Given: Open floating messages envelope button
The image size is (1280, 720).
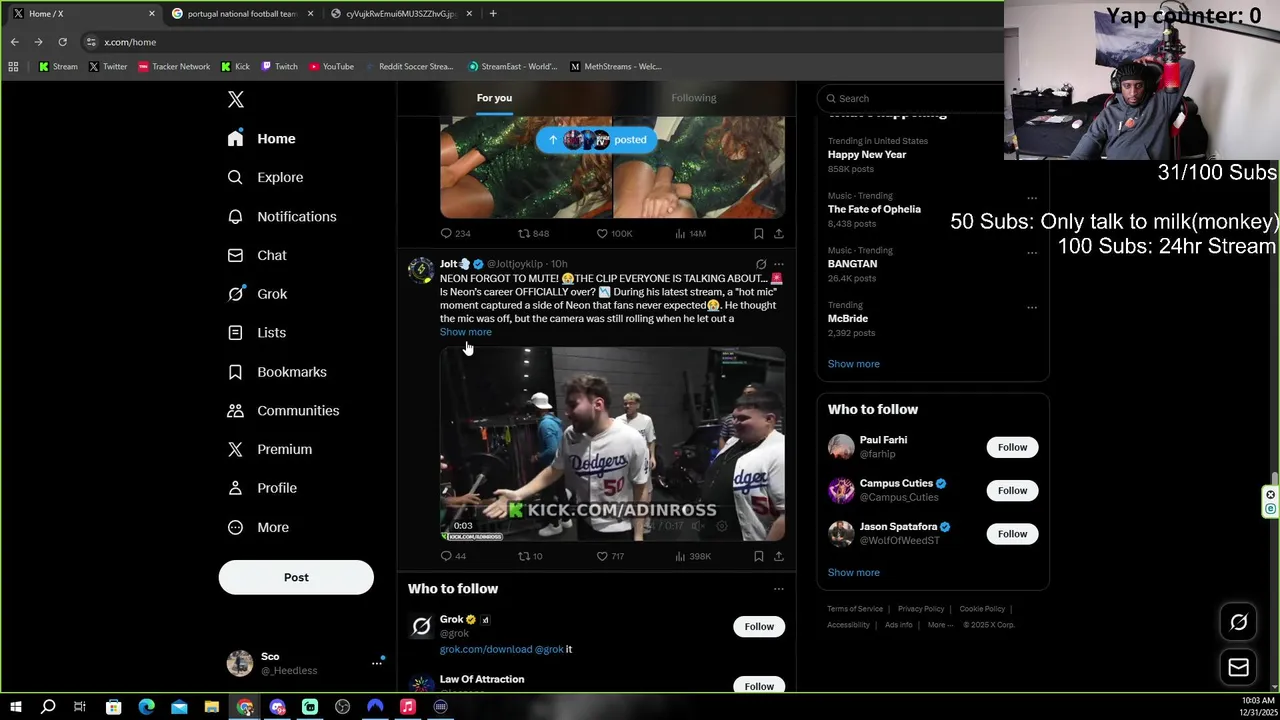Looking at the screenshot, I should tap(1238, 667).
